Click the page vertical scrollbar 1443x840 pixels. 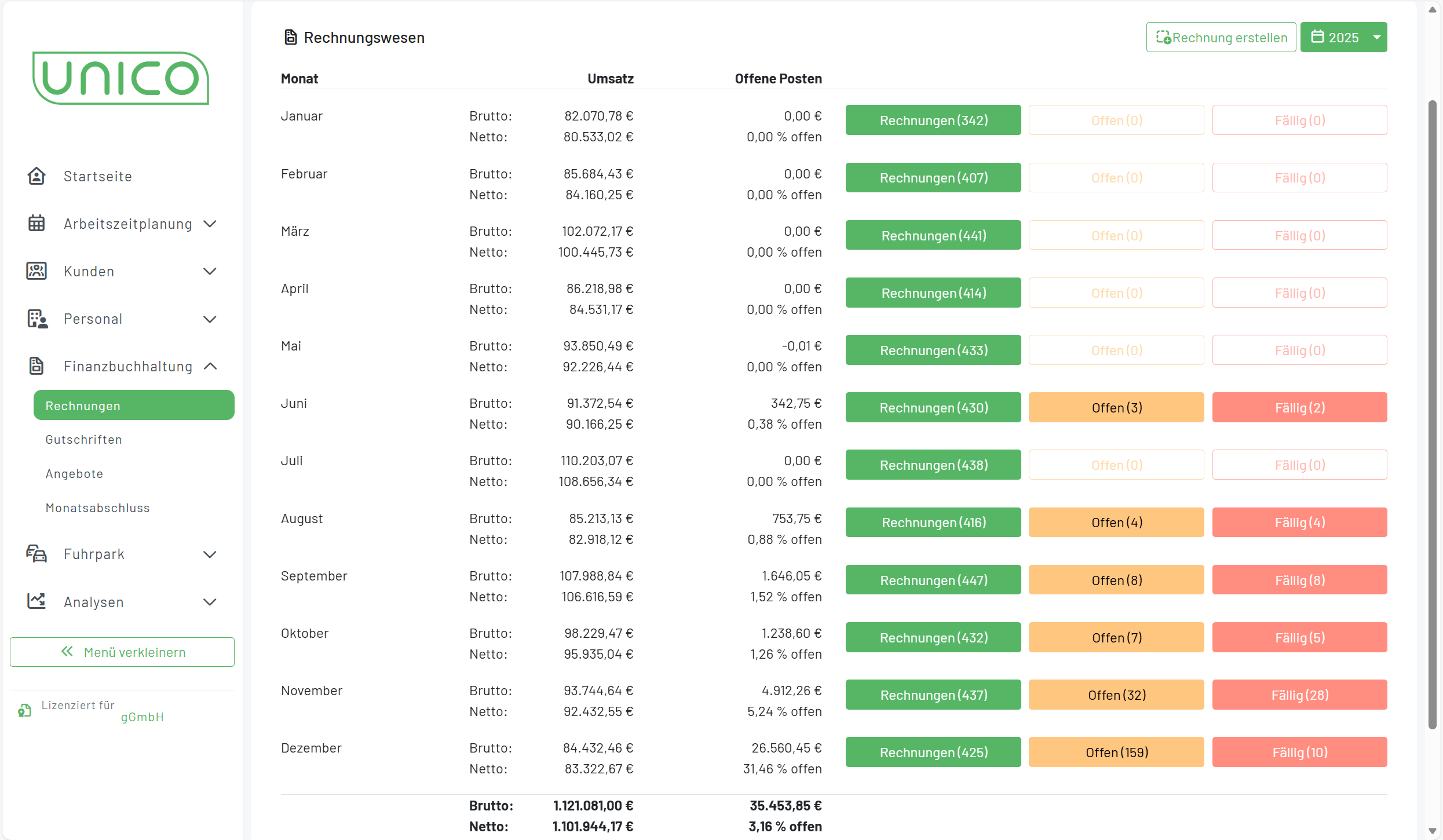coord(1432,414)
